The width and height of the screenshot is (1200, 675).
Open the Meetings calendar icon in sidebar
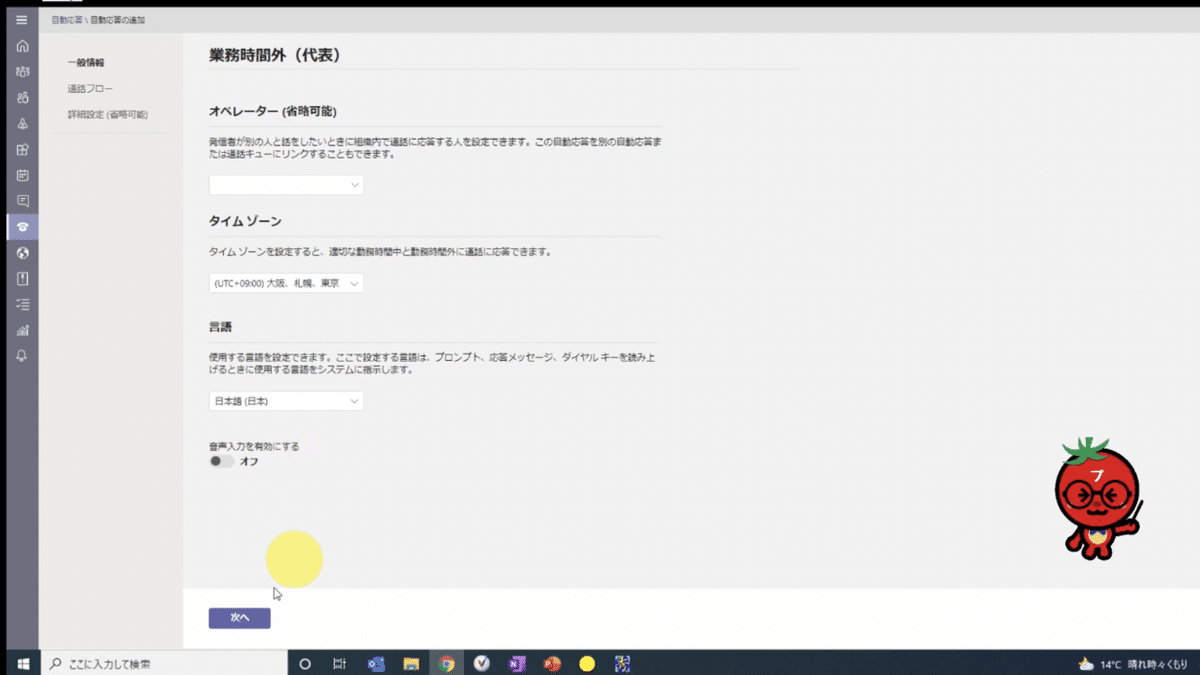point(22,175)
